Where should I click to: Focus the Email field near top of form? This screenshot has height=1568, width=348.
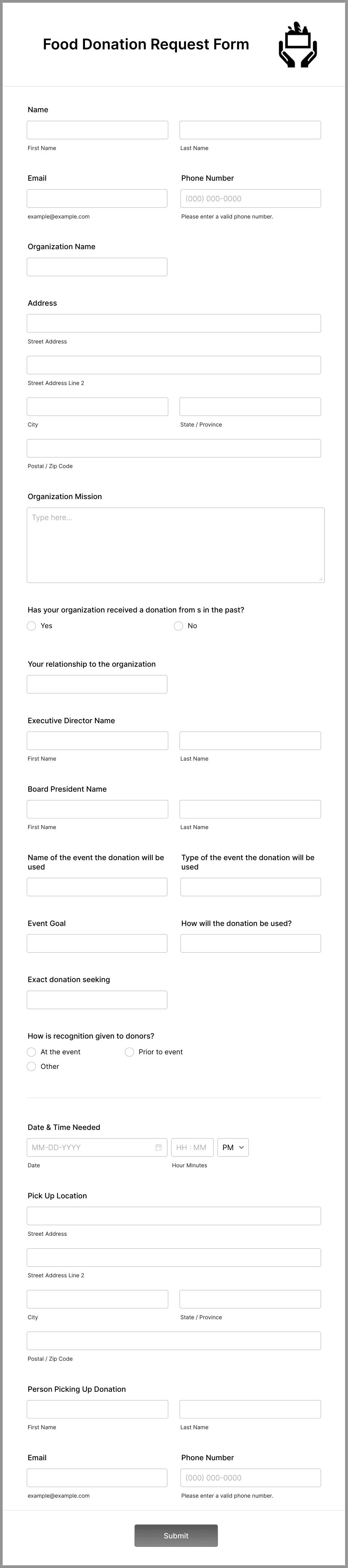point(97,198)
